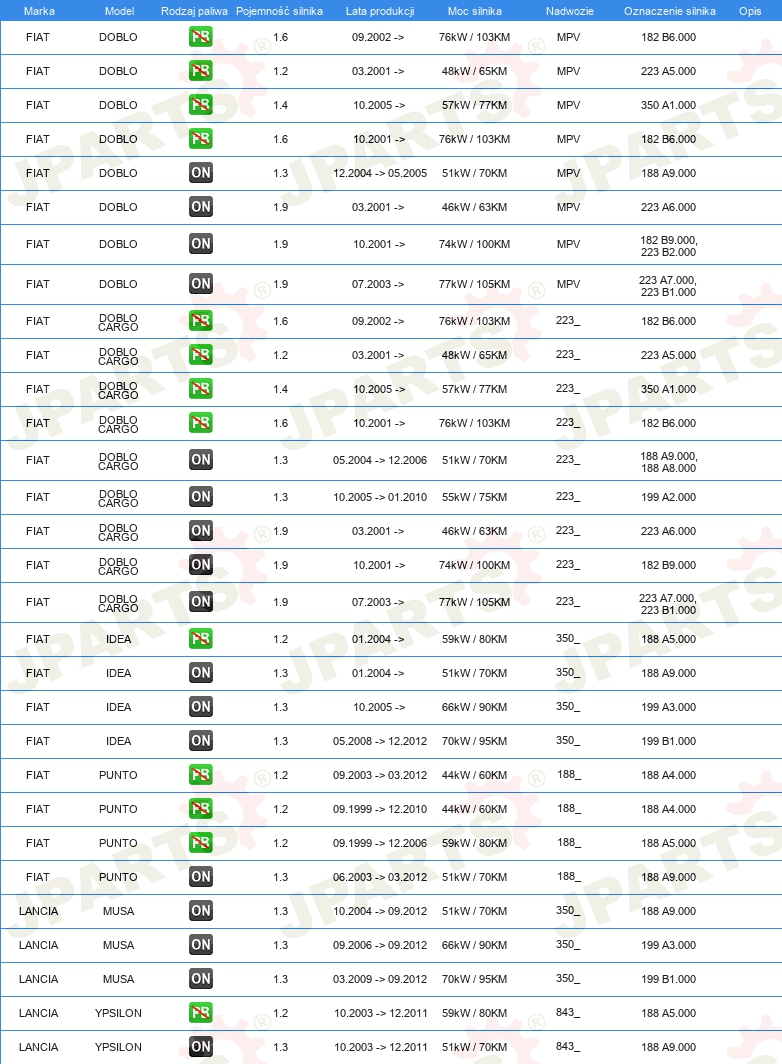
Task: Select '06.2003 -> 03.2012' in the Punto diesel row
Action: [379, 877]
